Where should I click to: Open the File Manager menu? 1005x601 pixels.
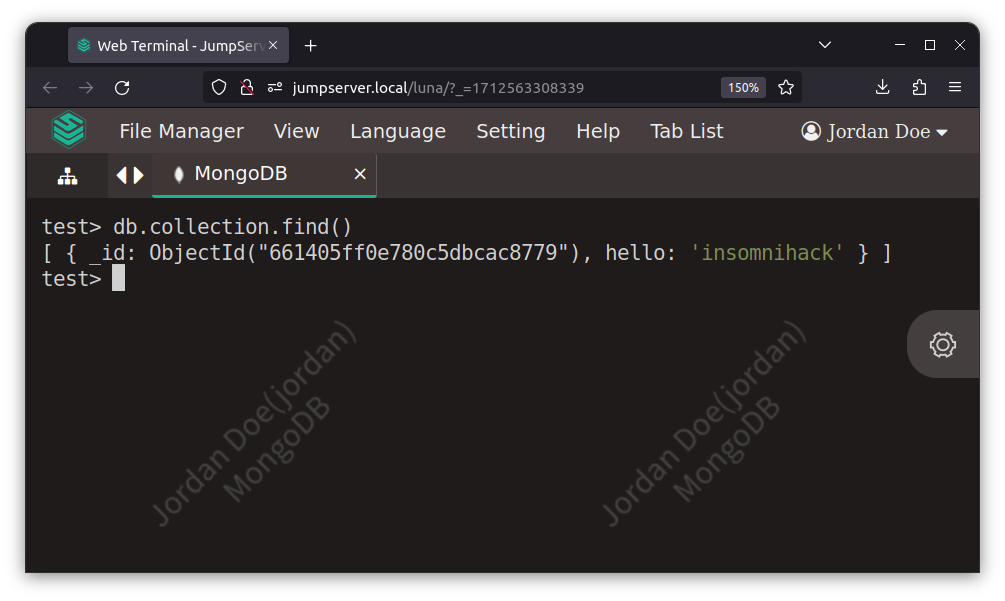coord(181,132)
